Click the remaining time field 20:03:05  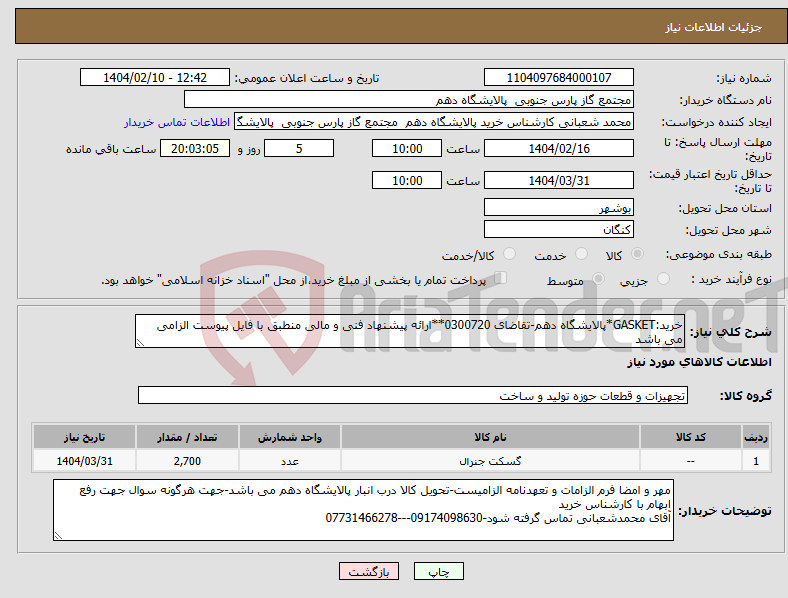click(x=195, y=148)
